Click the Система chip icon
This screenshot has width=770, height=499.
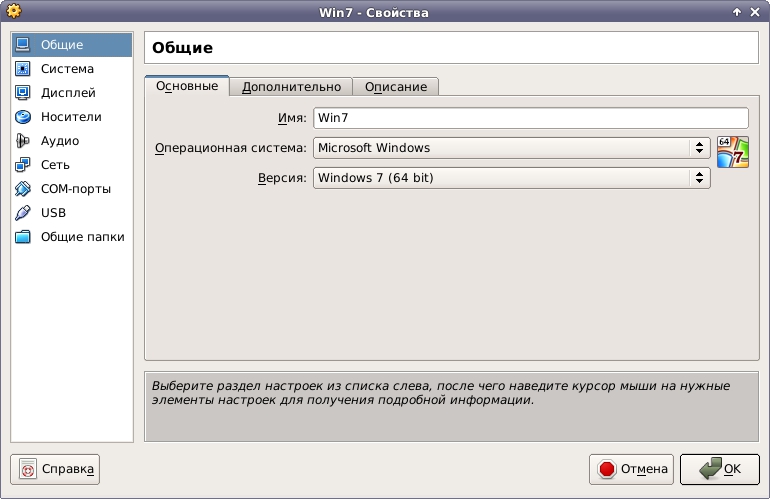coord(23,69)
